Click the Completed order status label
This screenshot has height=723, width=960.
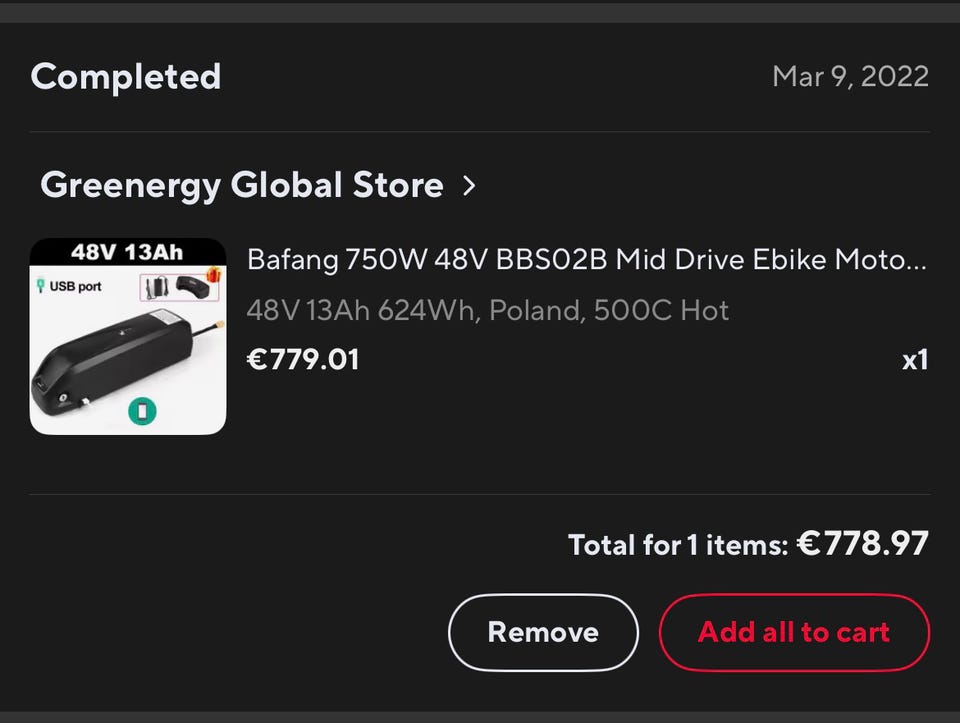point(126,77)
